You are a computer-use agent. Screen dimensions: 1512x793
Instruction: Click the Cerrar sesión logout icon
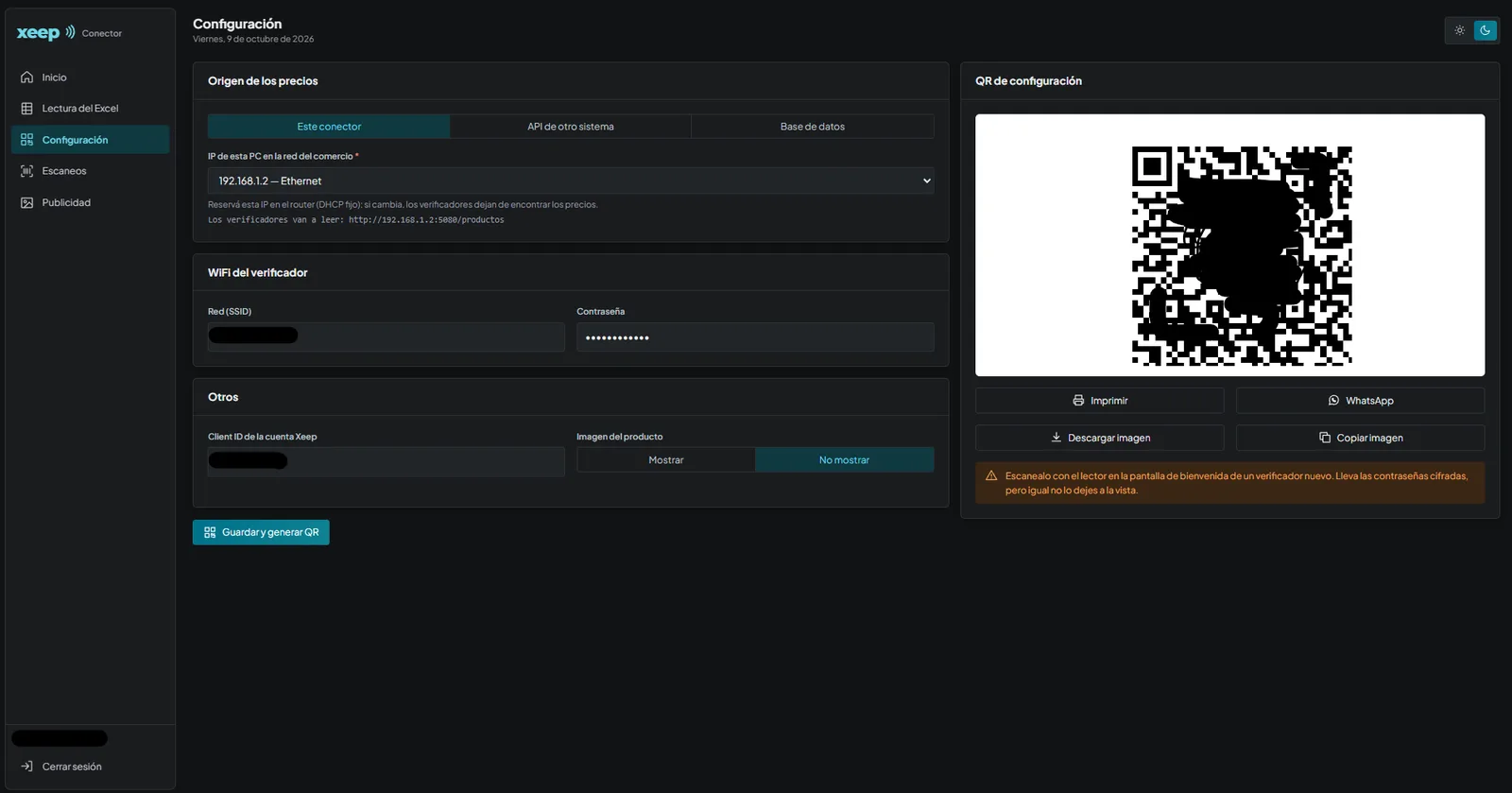pyautogui.click(x=26, y=767)
